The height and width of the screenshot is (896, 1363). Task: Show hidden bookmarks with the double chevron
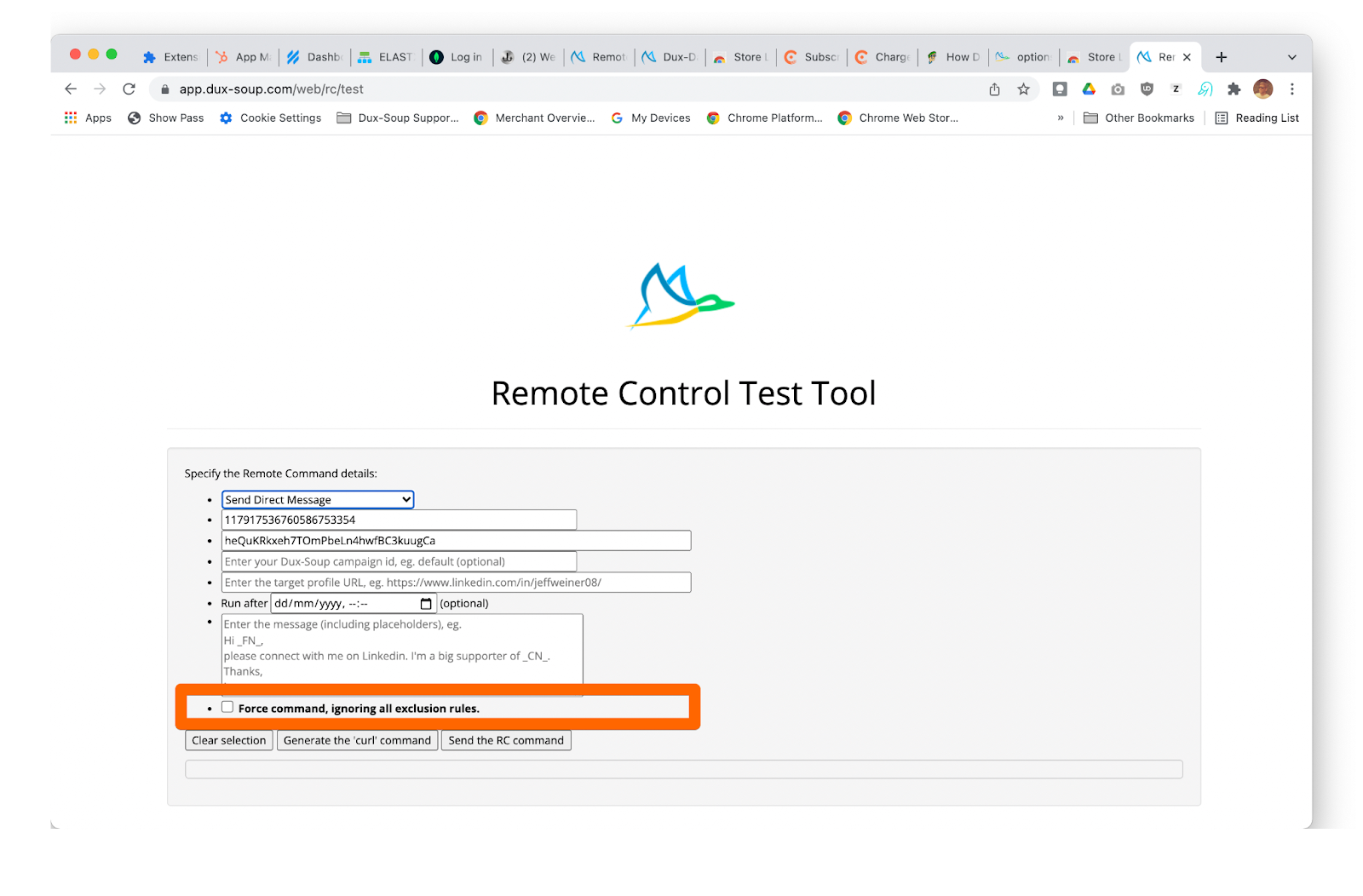1061,118
